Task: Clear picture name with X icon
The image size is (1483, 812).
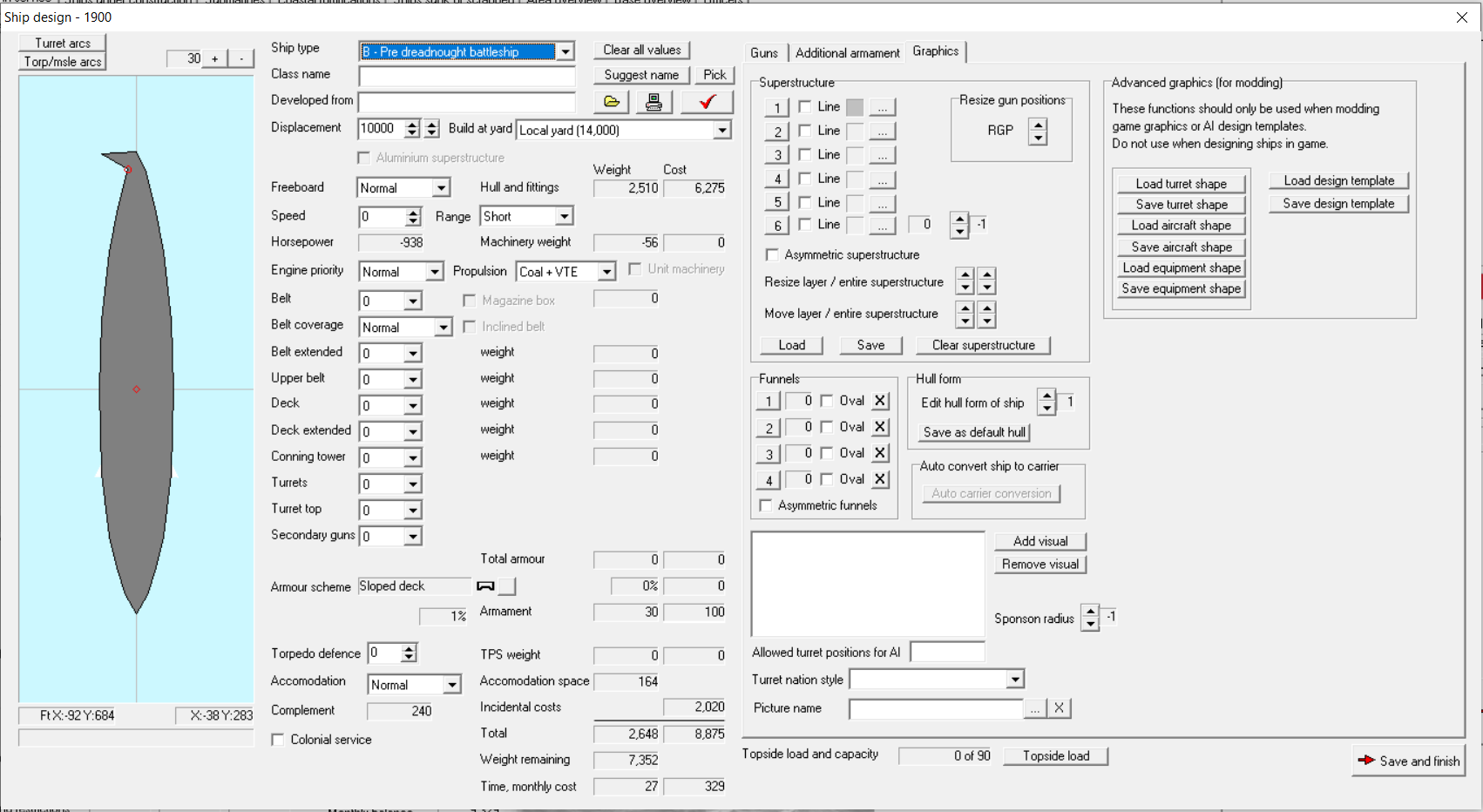Action: (1059, 708)
